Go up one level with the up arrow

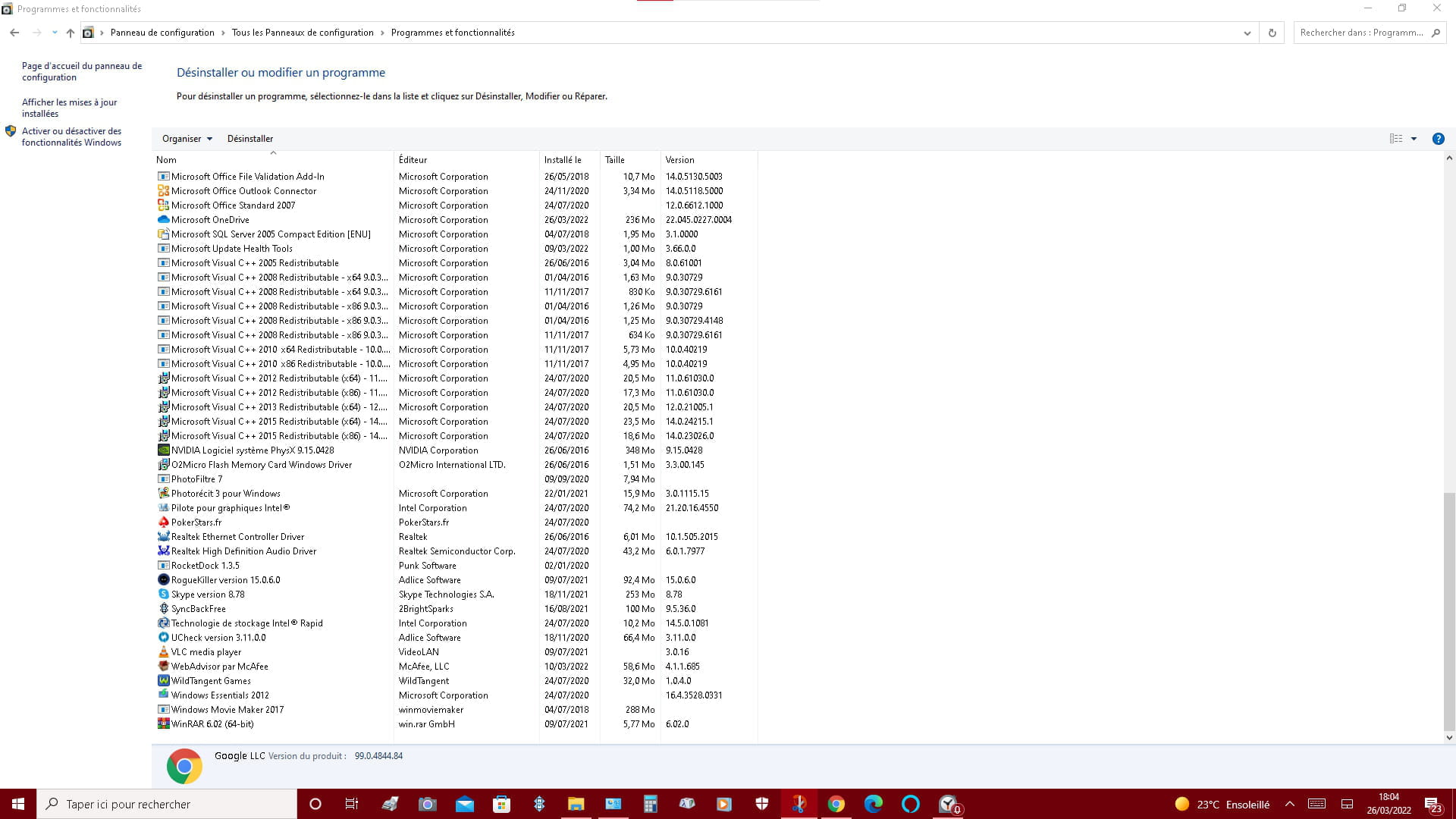(70, 33)
